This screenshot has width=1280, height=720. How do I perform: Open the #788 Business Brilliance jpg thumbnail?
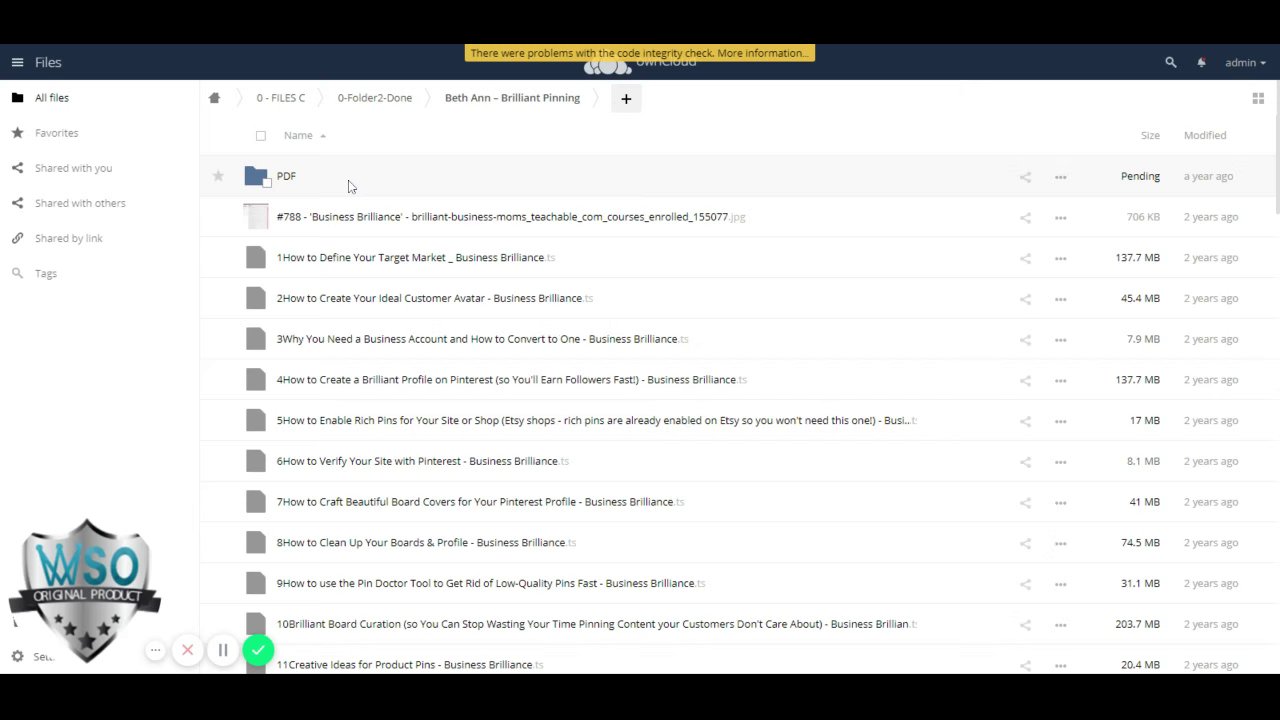tap(256, 217)
